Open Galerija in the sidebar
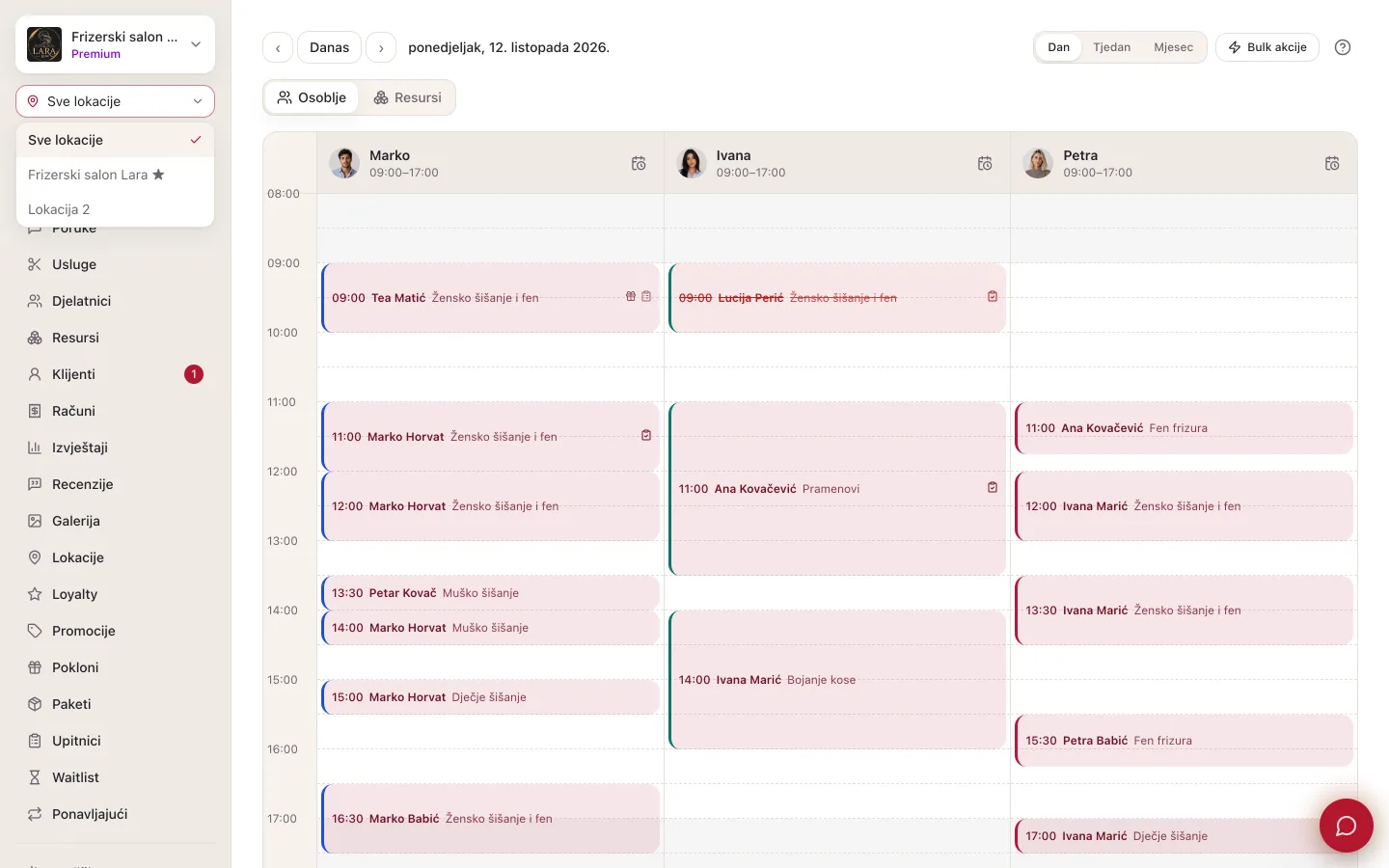Screen dimensions: 1389x868 (x=116, y=521)
